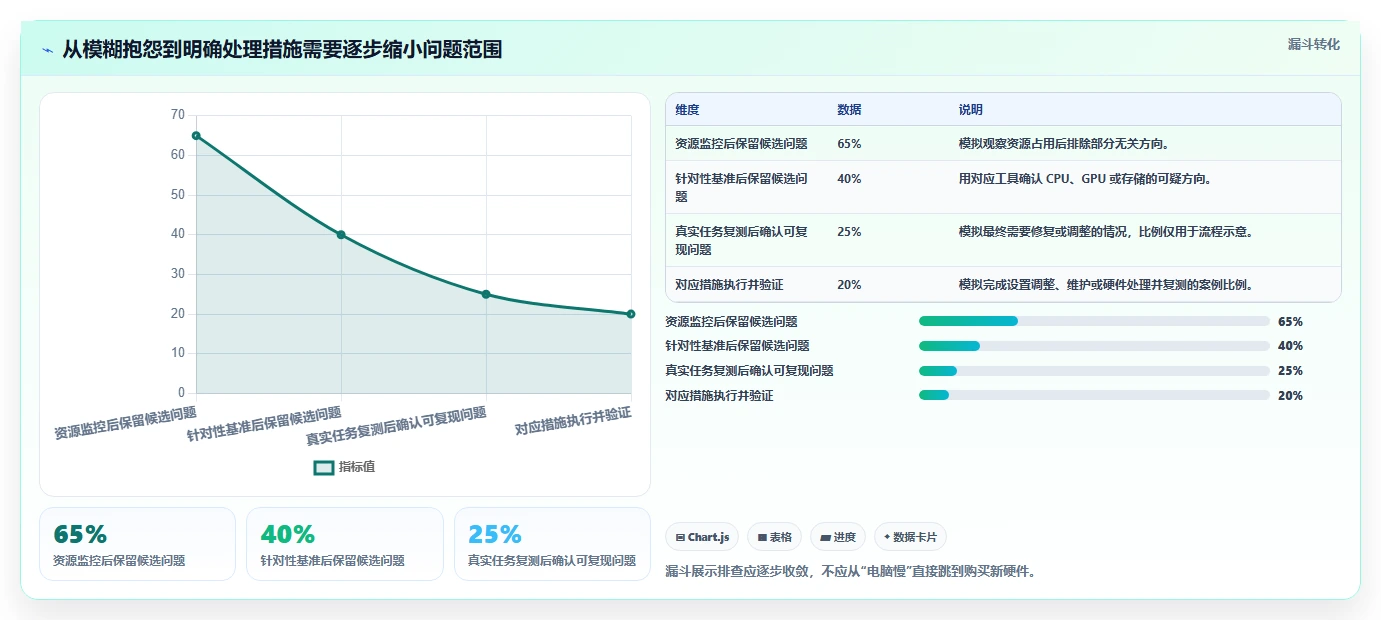This screenshot has height=620, width=1381.
Task: Click the 20% progress bar
Action: coord(1094,396)
